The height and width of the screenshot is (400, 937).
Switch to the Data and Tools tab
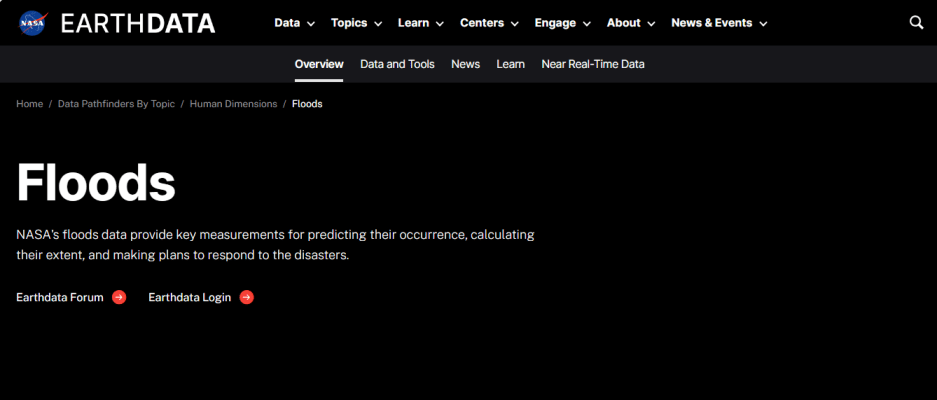[397, 64]
